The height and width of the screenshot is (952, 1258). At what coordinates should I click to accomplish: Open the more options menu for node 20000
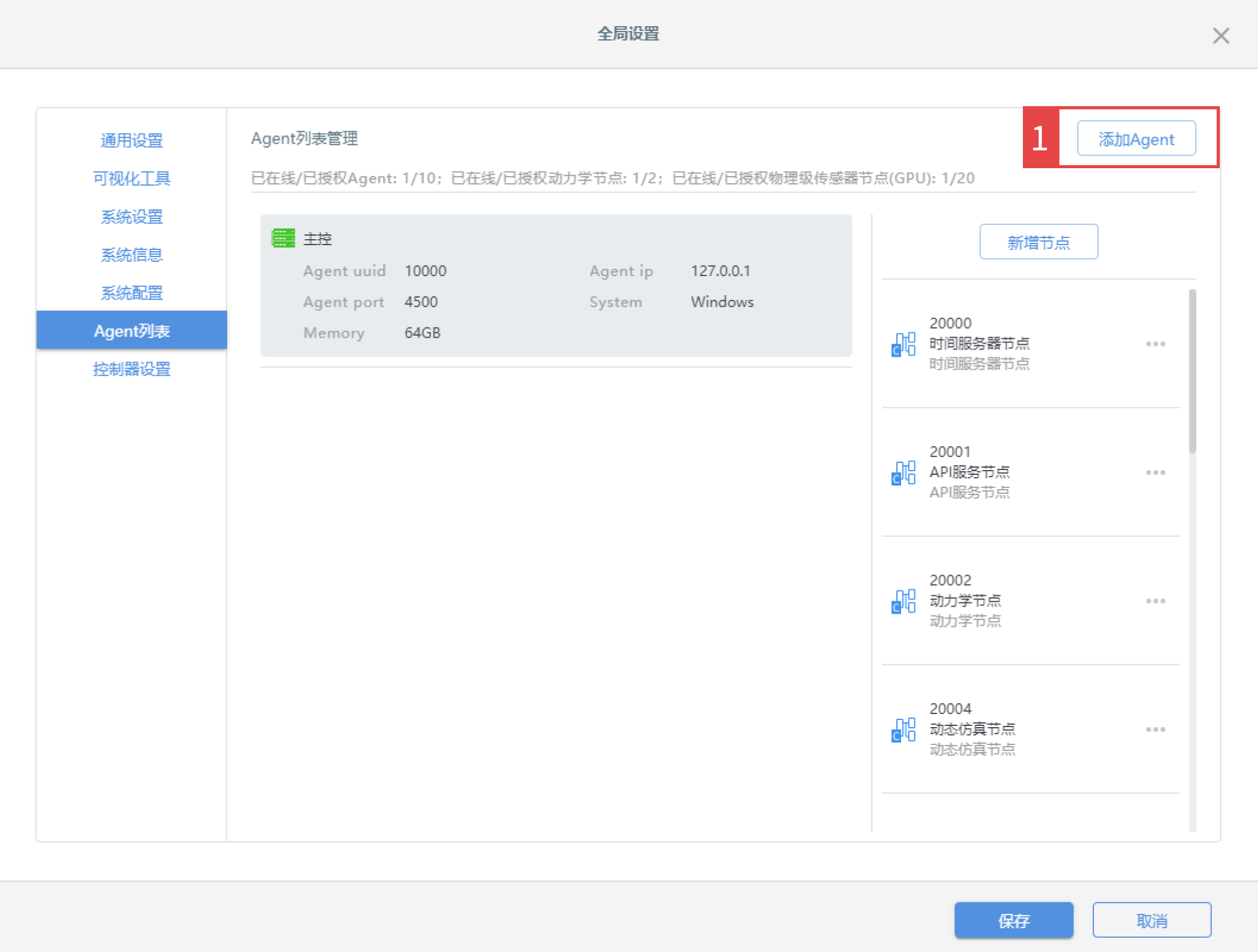click(x=1155, y=344)
